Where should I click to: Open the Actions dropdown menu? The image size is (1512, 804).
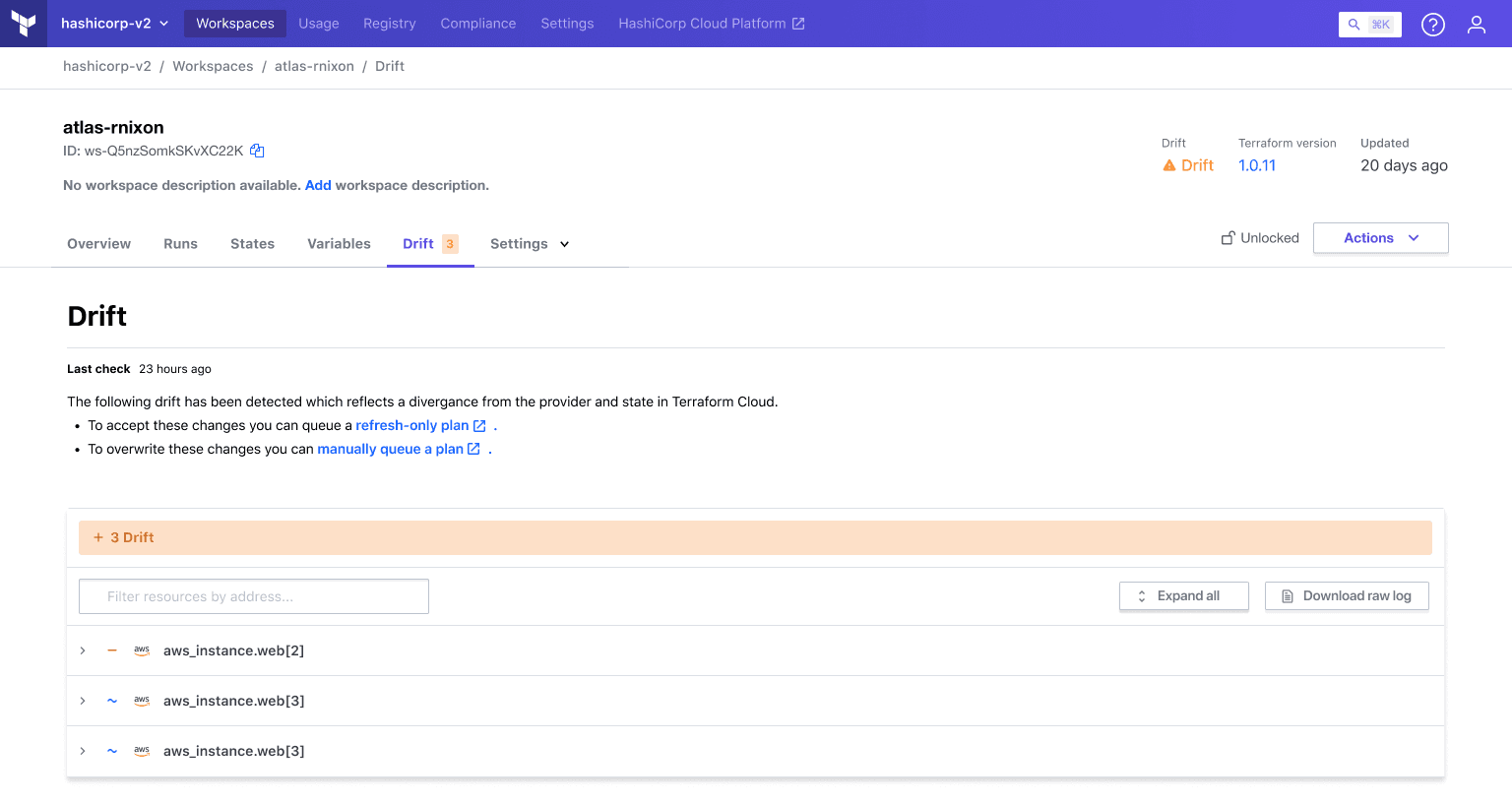click(1380, 238)
